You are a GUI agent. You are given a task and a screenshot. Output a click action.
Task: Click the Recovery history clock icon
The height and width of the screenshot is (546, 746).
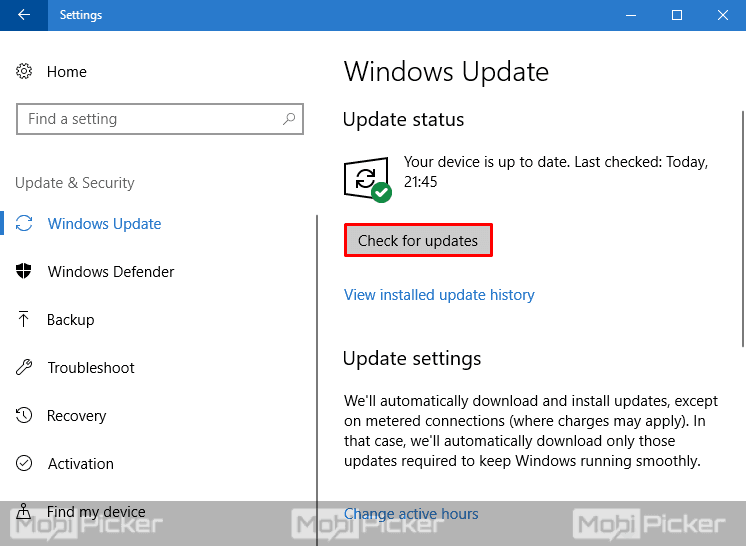[x=23, y=415]
